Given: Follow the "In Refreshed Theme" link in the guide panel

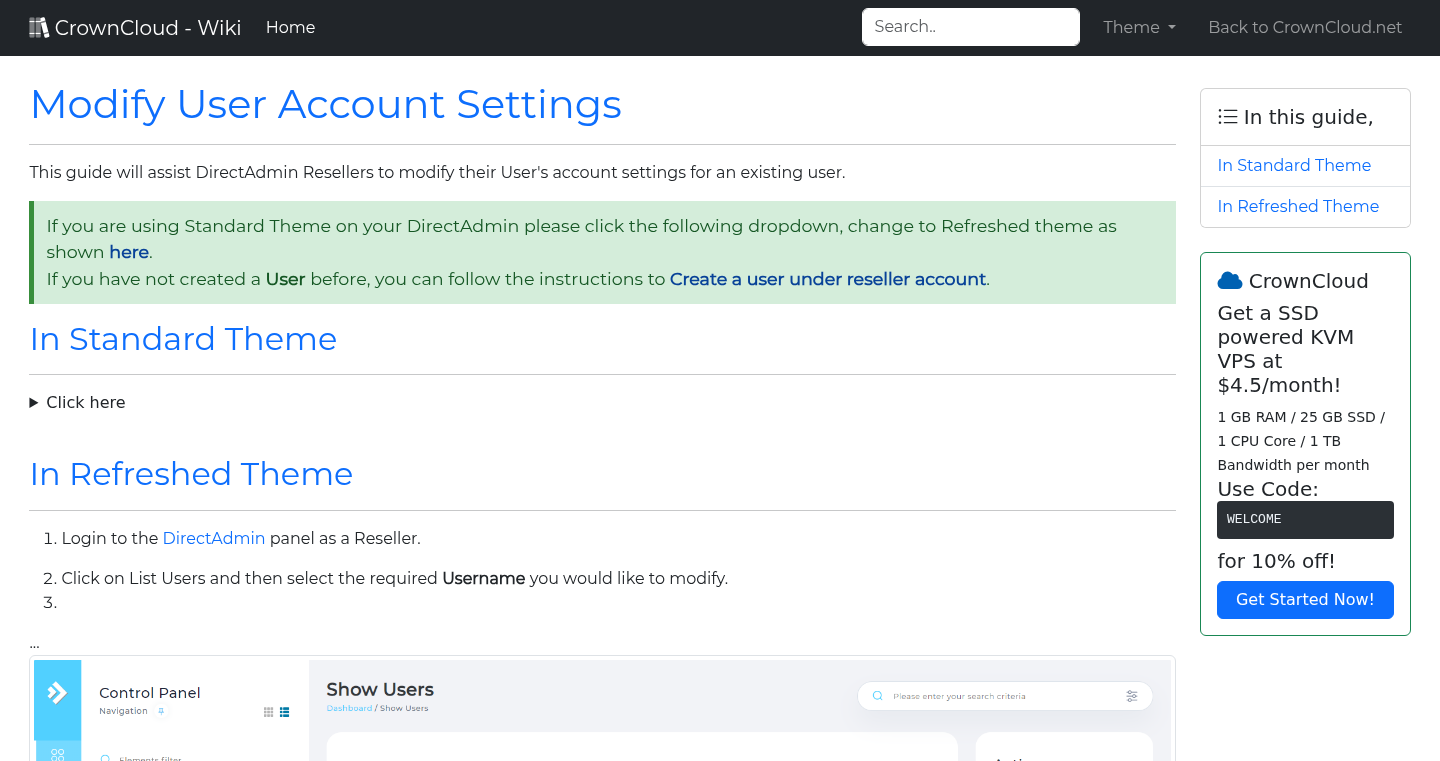Looking at the screenshot, I should [1298, 206].
